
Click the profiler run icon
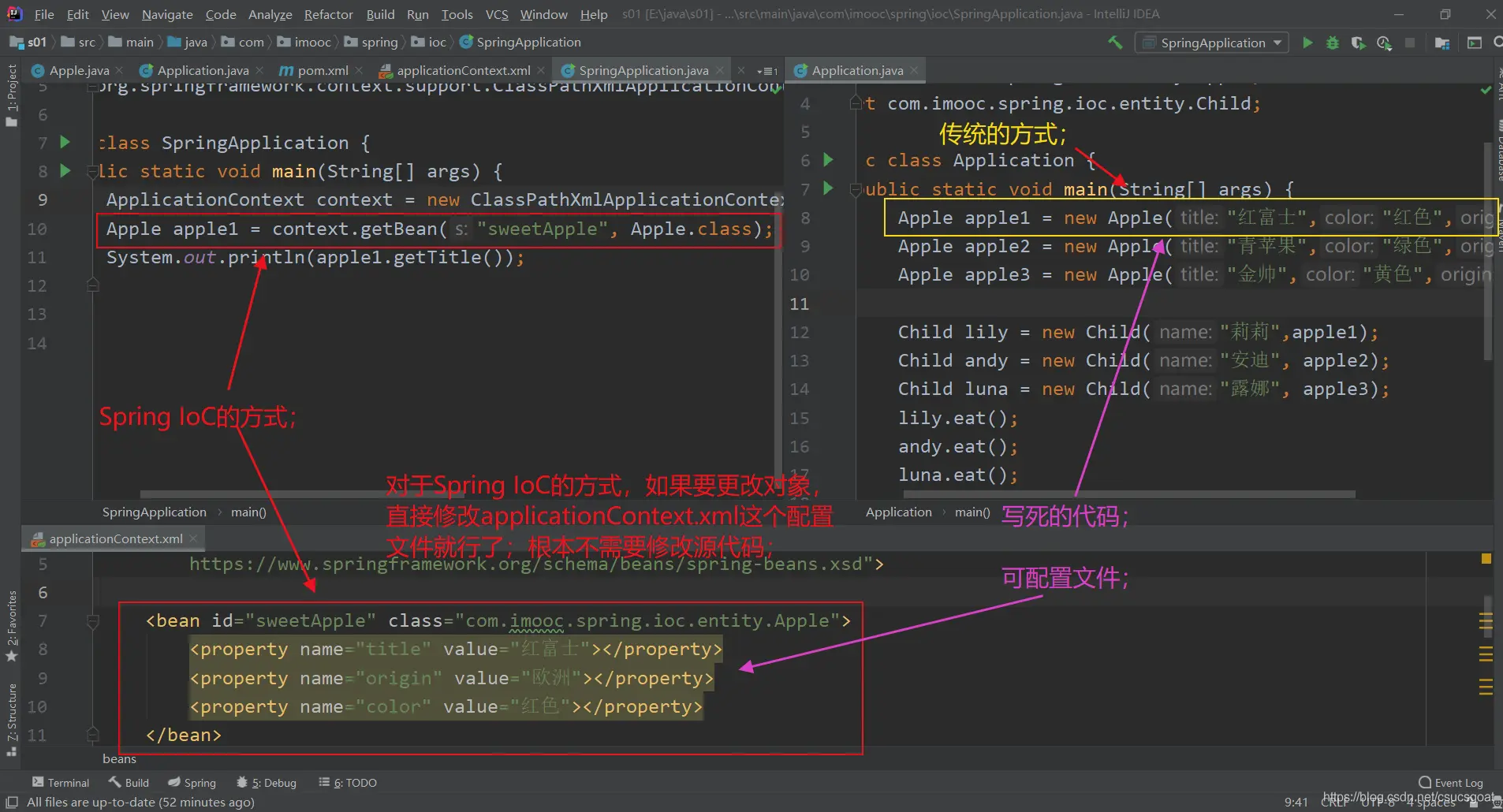pos(1384,43)
